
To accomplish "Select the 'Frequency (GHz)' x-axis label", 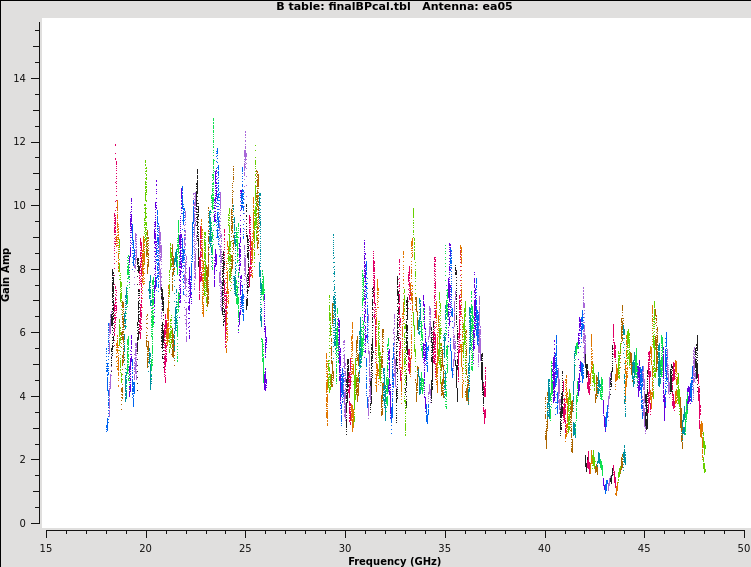I will pos(394,561).
